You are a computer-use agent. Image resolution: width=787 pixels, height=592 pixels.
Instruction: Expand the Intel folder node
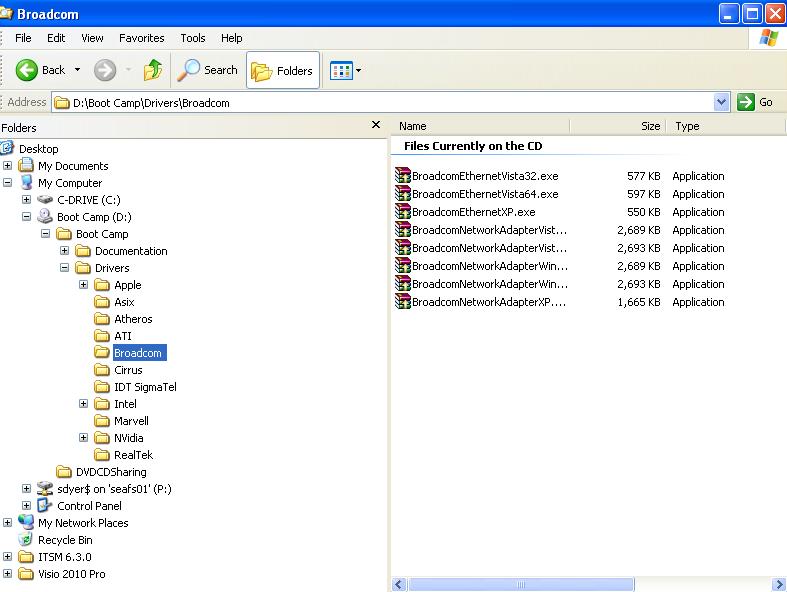coord(83,404)
